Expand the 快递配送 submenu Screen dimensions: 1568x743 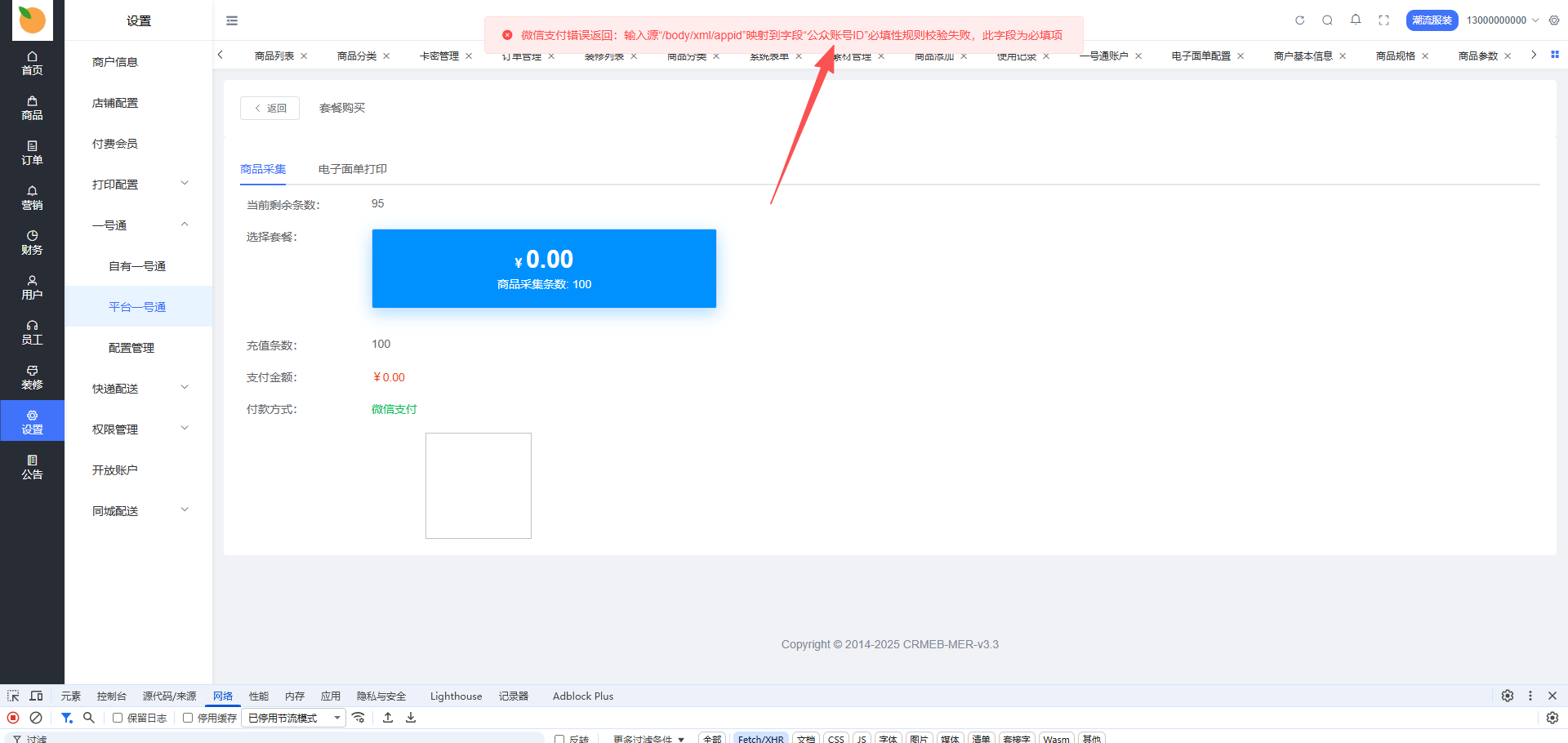click(x=139, y=389)
